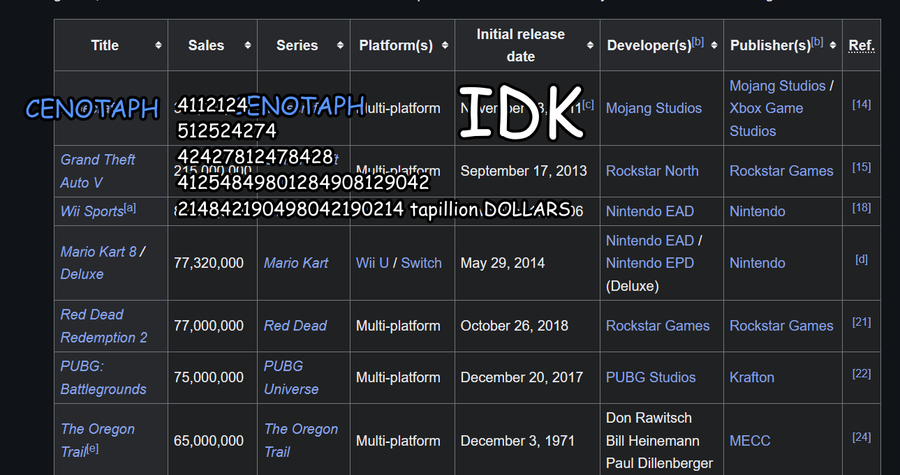Open the Red Dead Redemption 2 title link
The height and width of the screenshot is (475, 900).
(104, 326)
